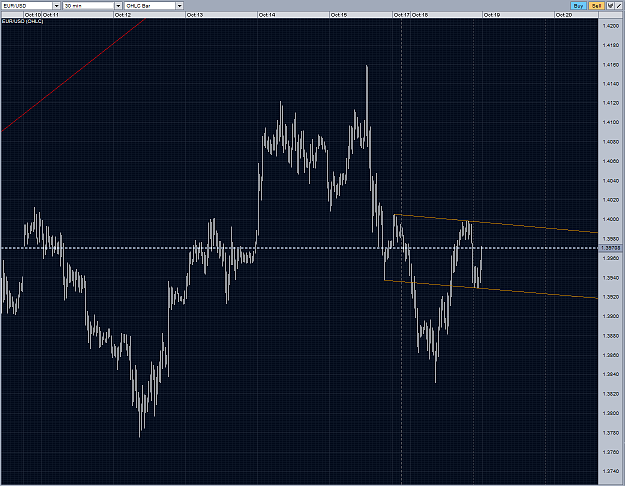
Task: Click the current price tag 1.39738
Action: [x=611, y=248]
